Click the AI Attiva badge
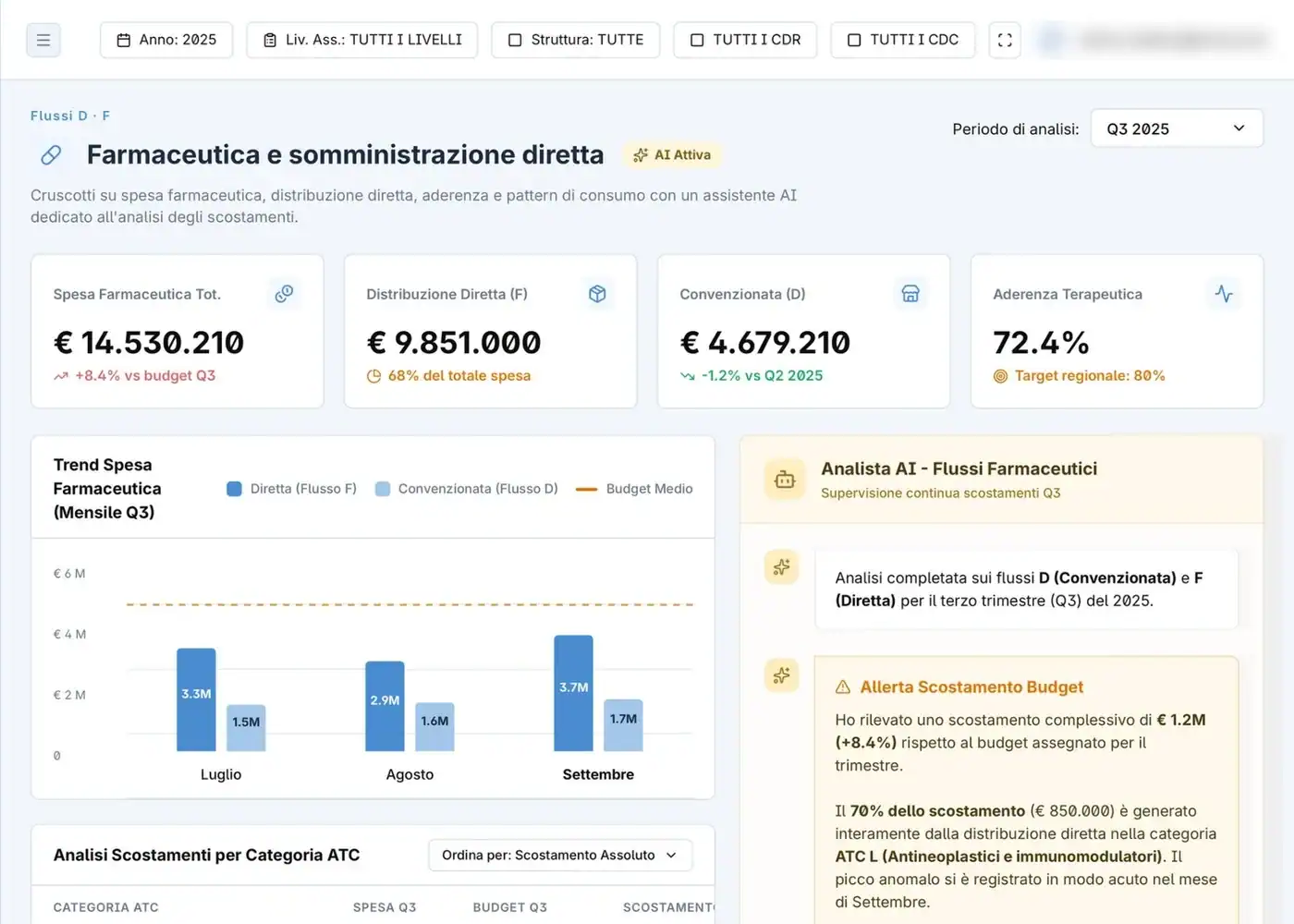Screen dimensions: 1294x924 click(672, 155)
